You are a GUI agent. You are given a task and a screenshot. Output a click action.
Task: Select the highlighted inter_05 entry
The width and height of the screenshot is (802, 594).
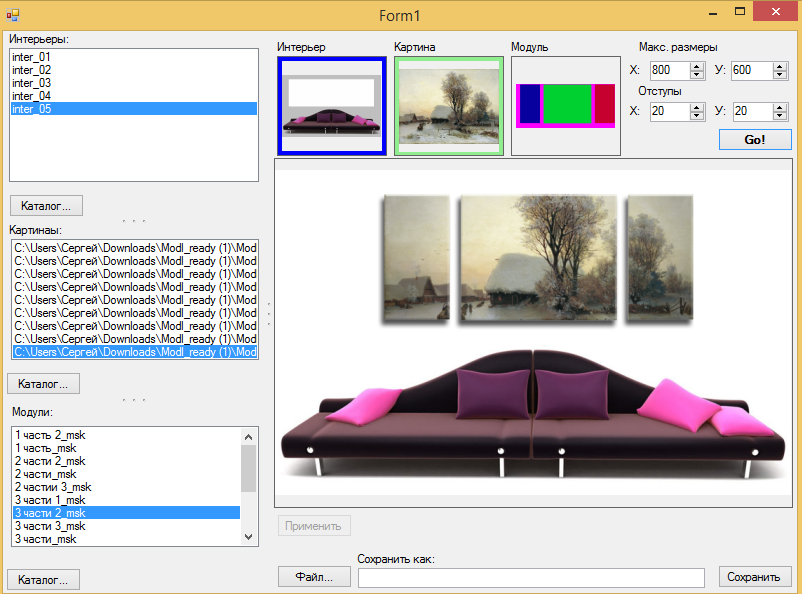click(133, 109)
